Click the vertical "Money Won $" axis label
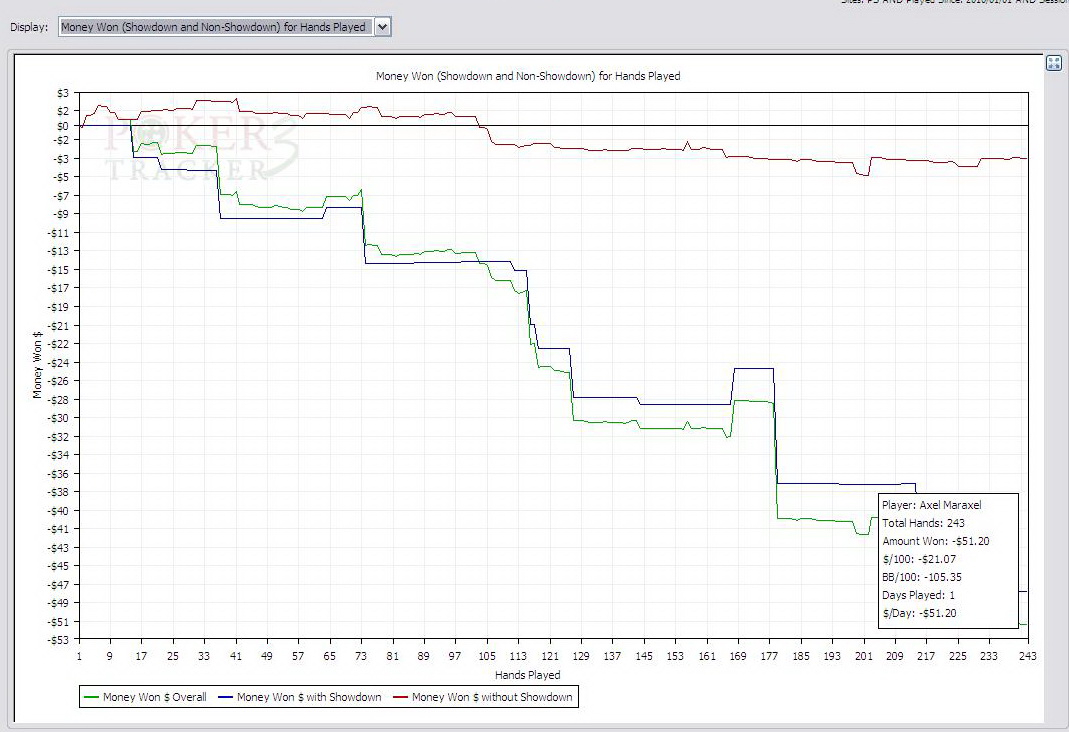1069x732 pixels. [x=38, y=366]
